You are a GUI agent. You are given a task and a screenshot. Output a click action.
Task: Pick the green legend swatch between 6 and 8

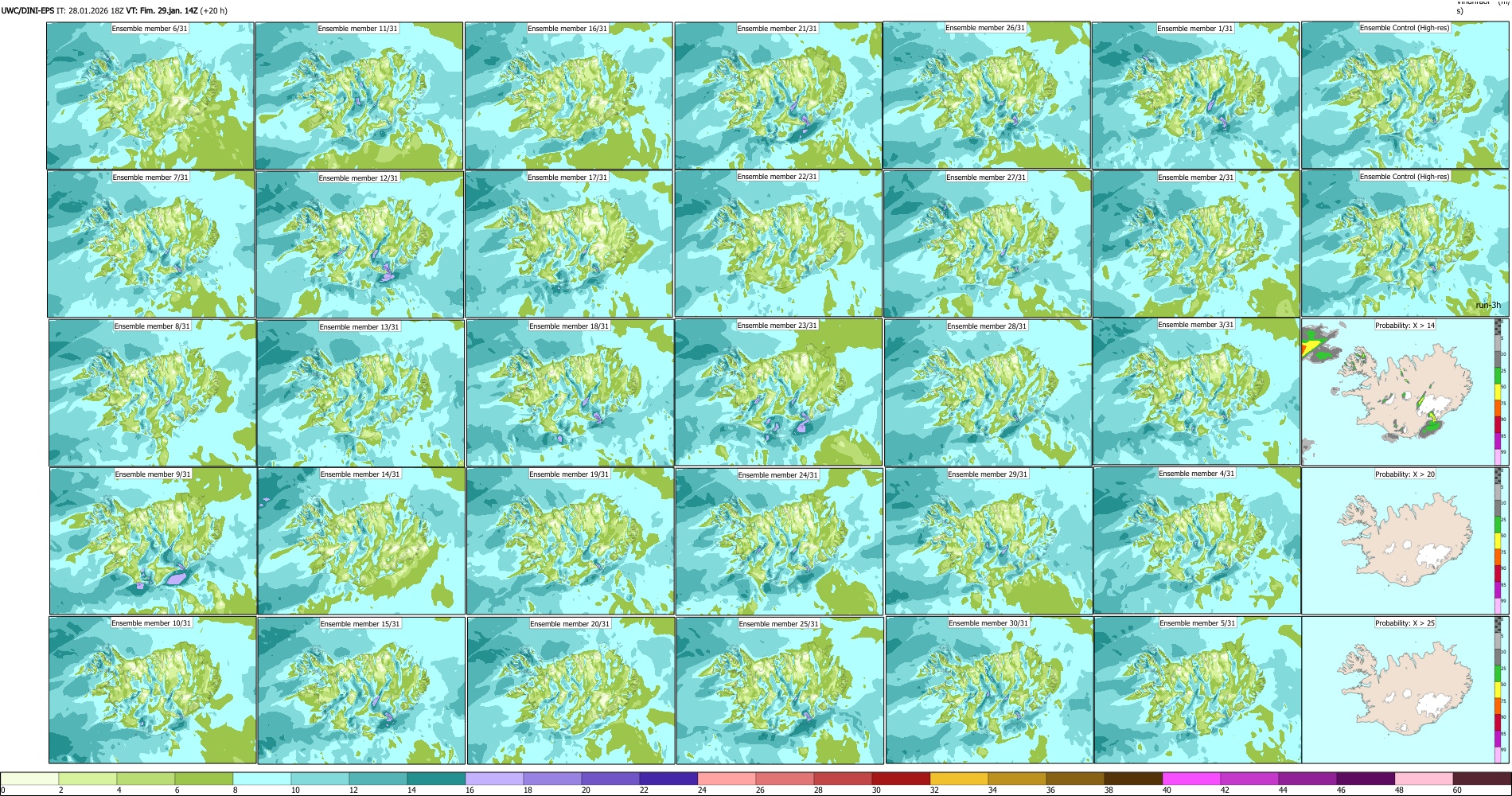[x=204, y=778]
